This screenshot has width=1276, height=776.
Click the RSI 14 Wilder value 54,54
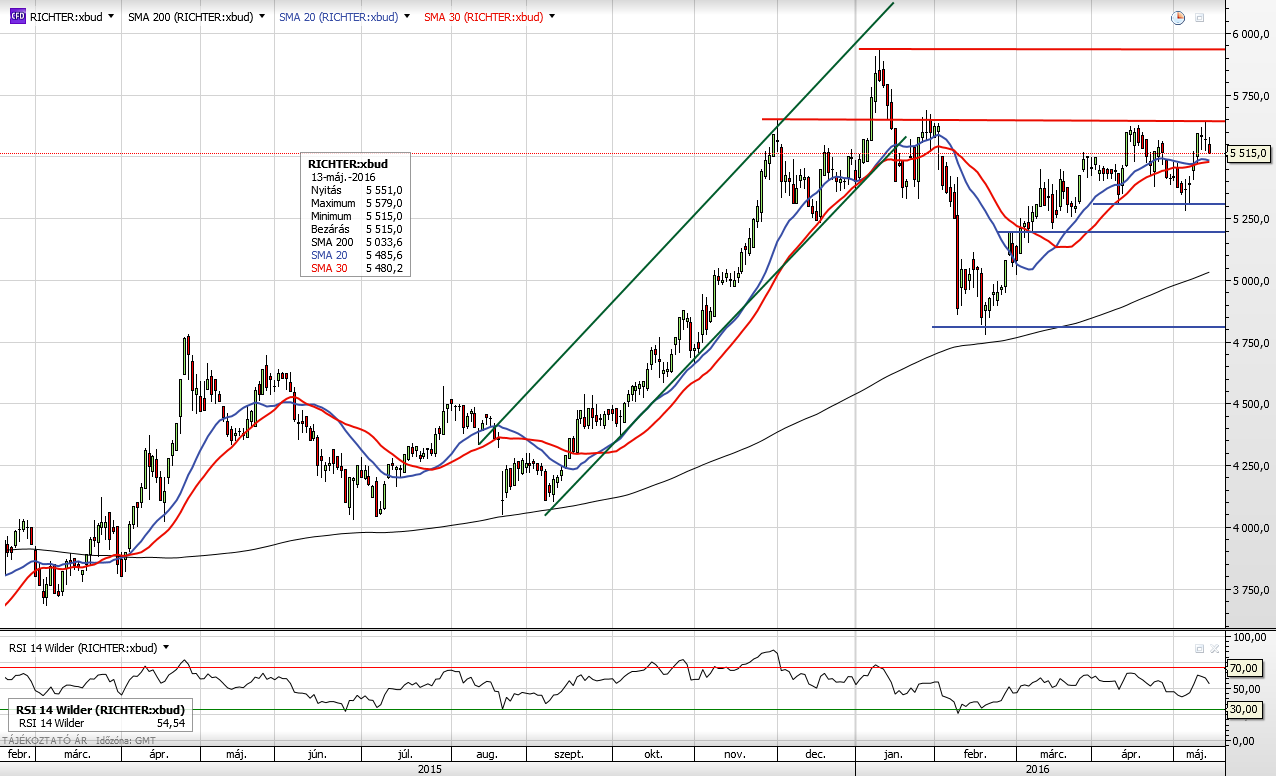[170, 722]
